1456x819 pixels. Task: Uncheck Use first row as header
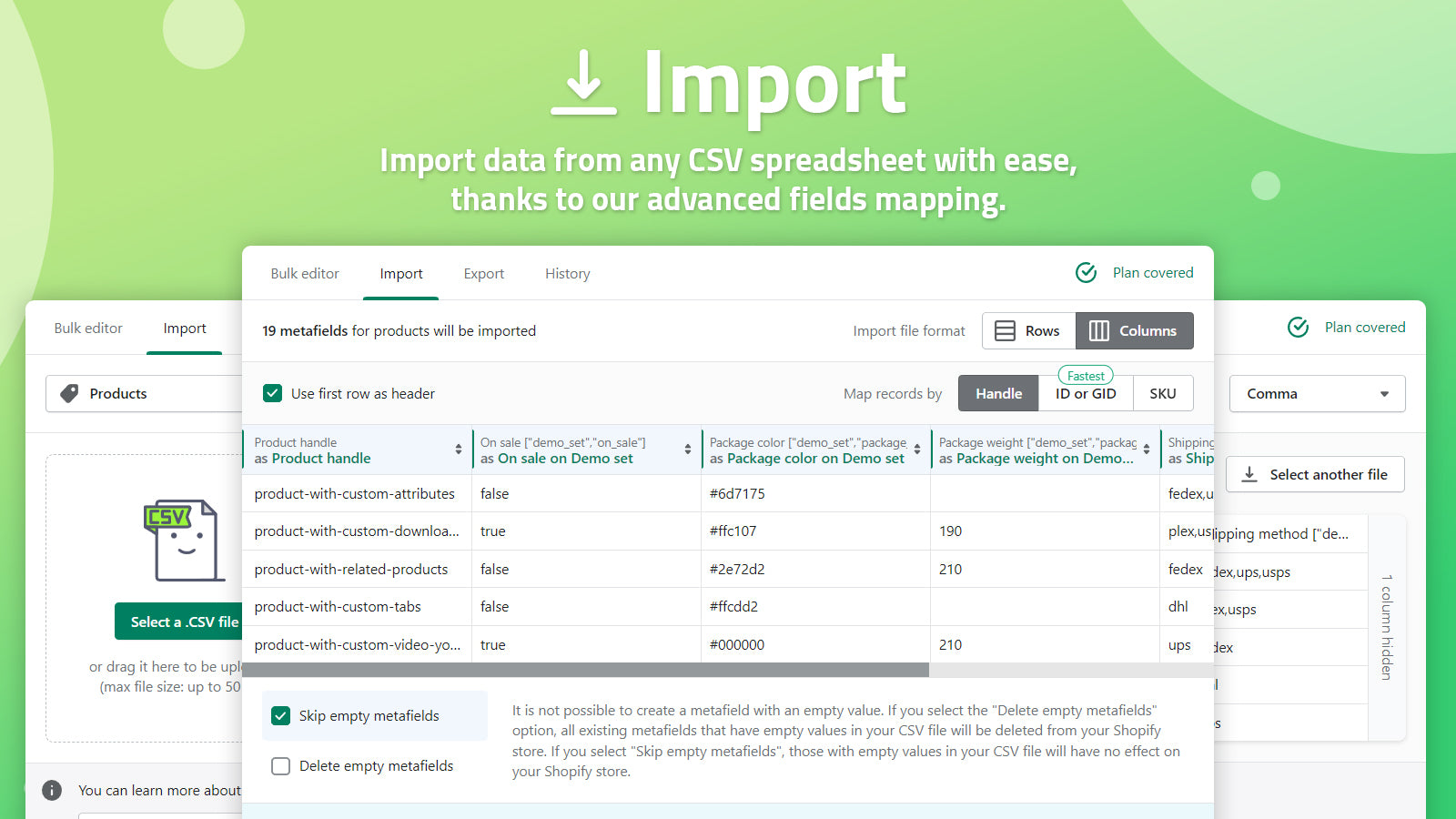(x=272, y=393)
